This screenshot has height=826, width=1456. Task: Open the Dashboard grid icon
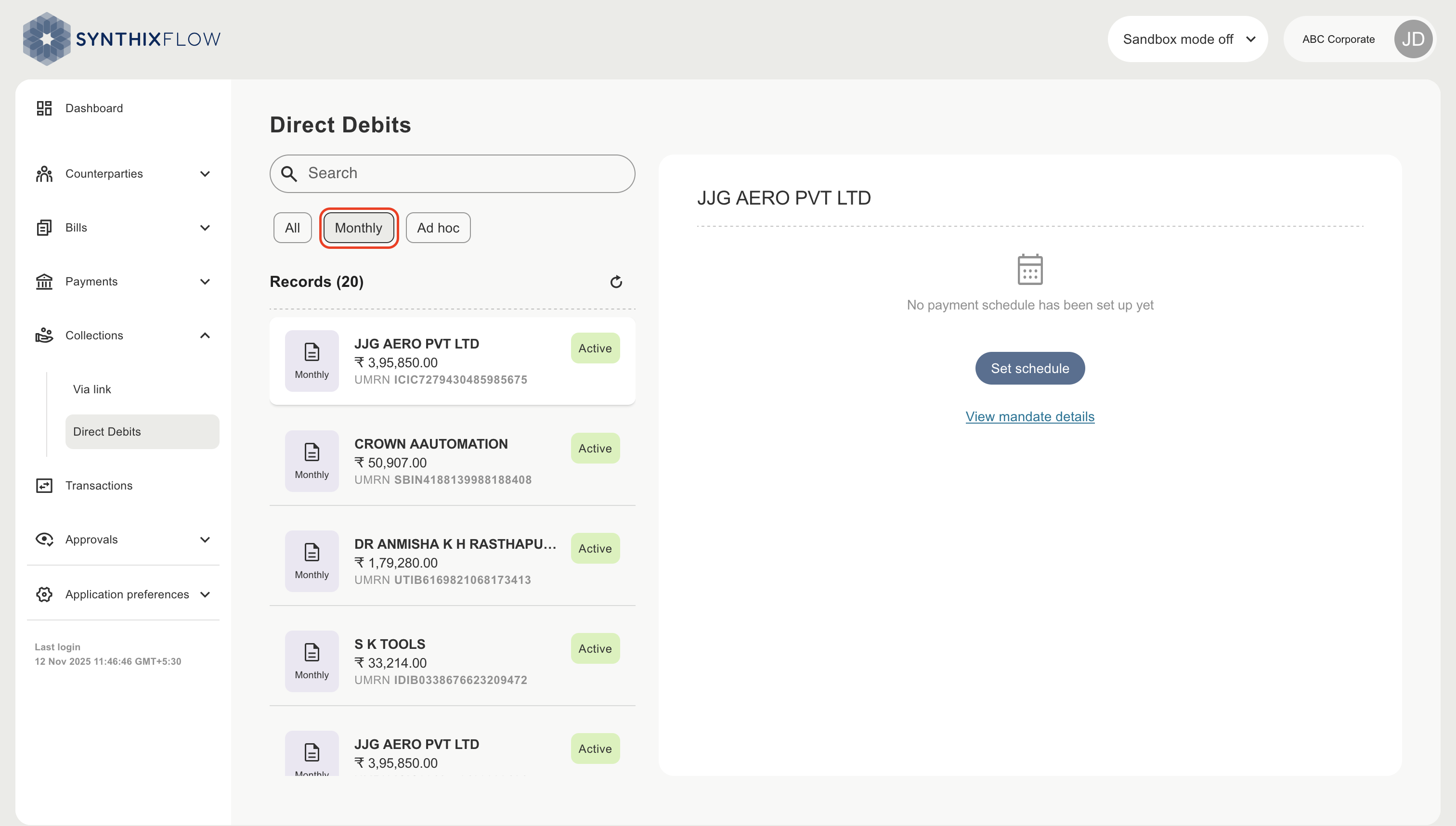click(44, 108)
